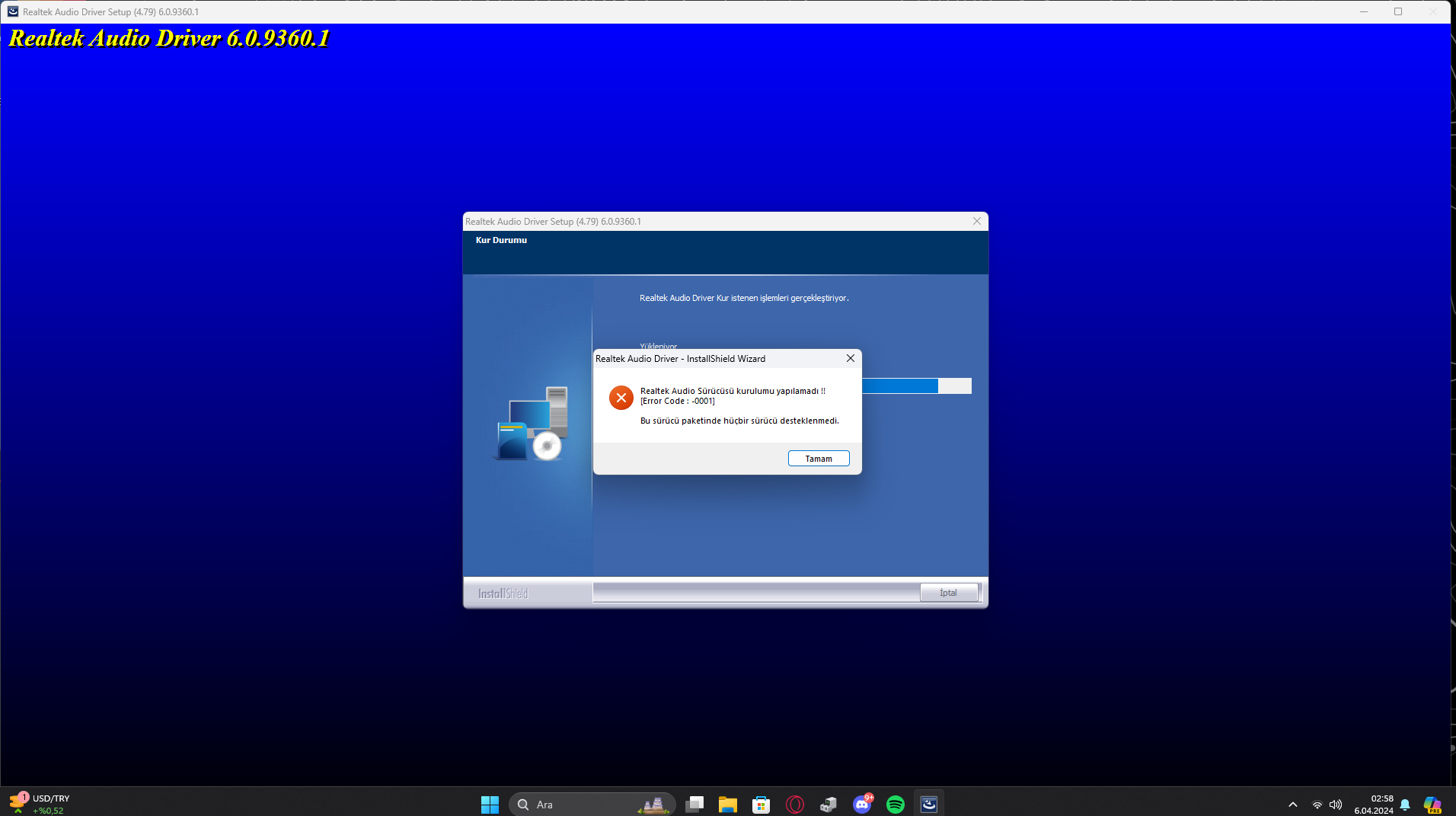Open Microsoft Store from the taskbar
Image resolution: width=1456 pixels, height=816 pixels.
(762, 805)
